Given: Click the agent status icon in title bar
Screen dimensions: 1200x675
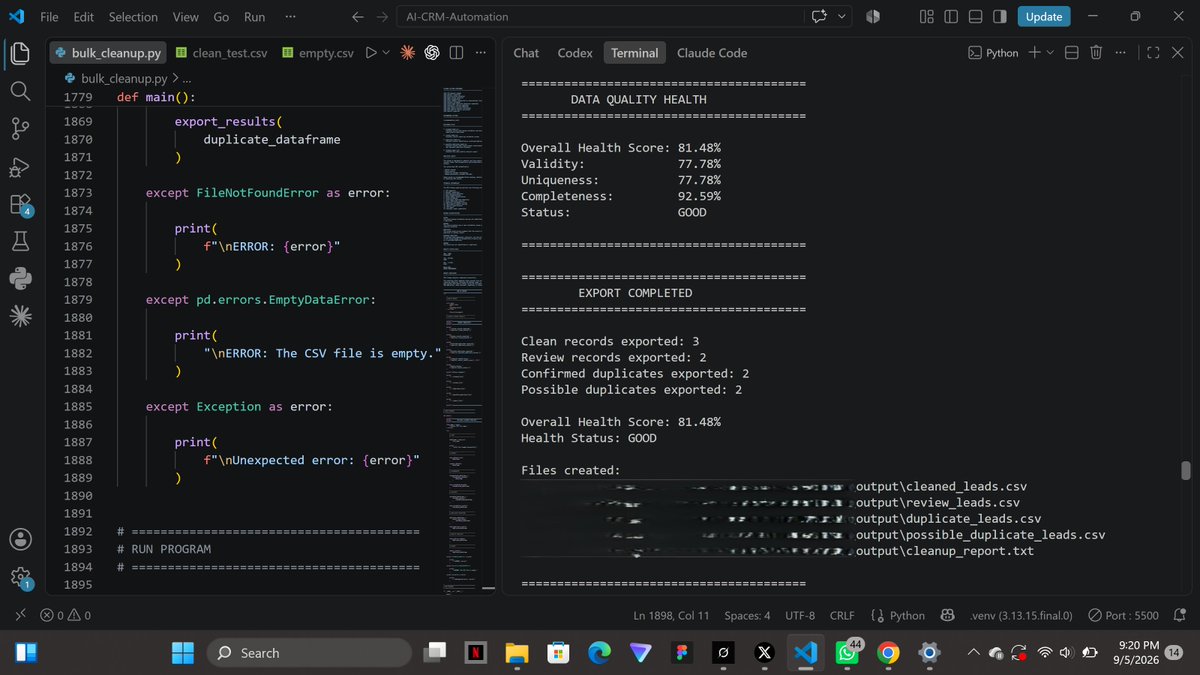Looking at the screenshot, I should point(872,17).
